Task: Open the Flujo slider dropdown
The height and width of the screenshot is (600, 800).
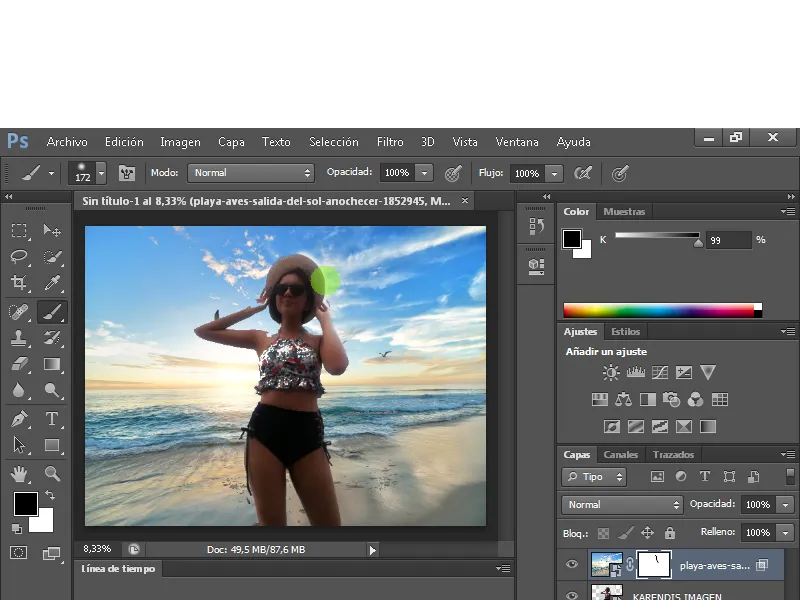Action: (x=554, y=173)
